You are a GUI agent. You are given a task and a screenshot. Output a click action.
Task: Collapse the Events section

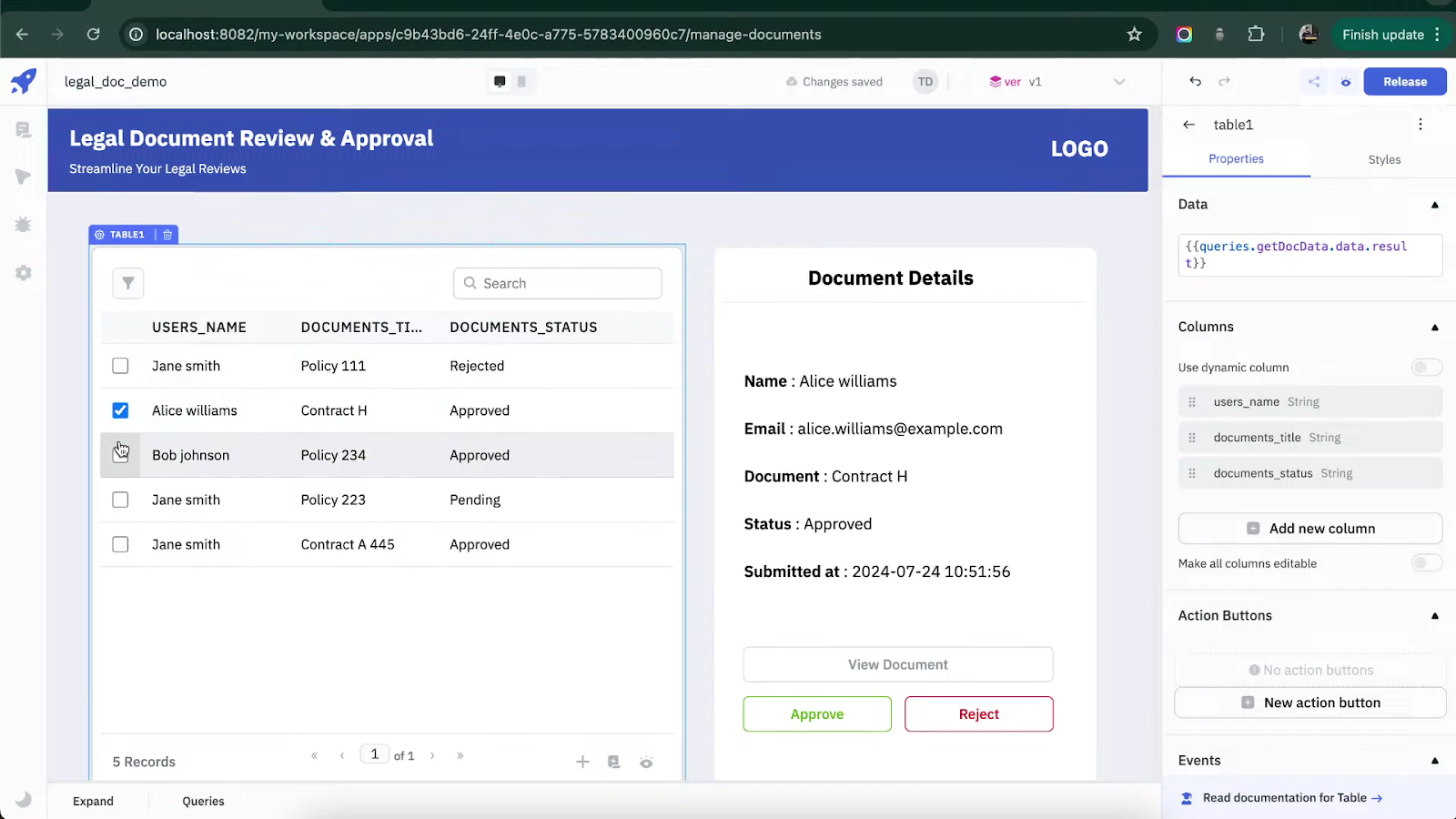(1435, 761)
